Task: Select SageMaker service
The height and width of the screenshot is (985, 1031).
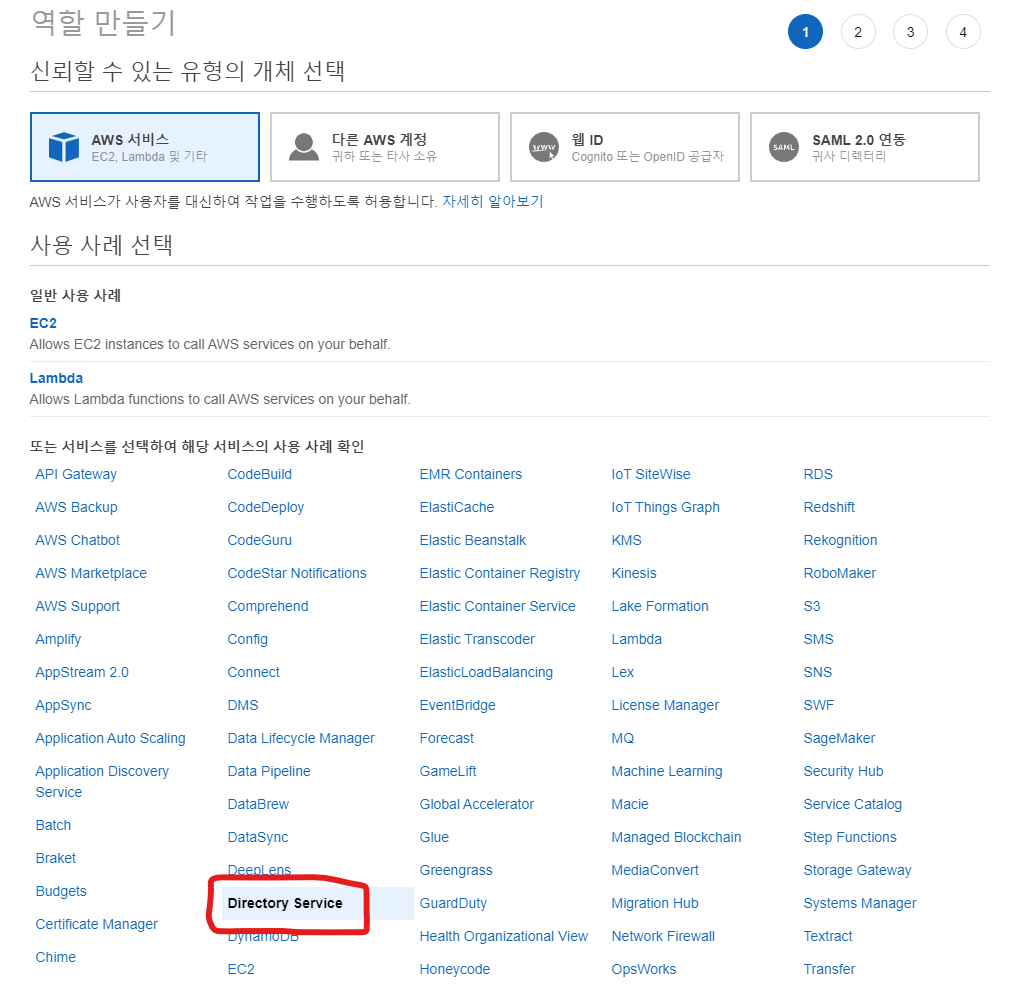Action: click(x=840, y=738)
